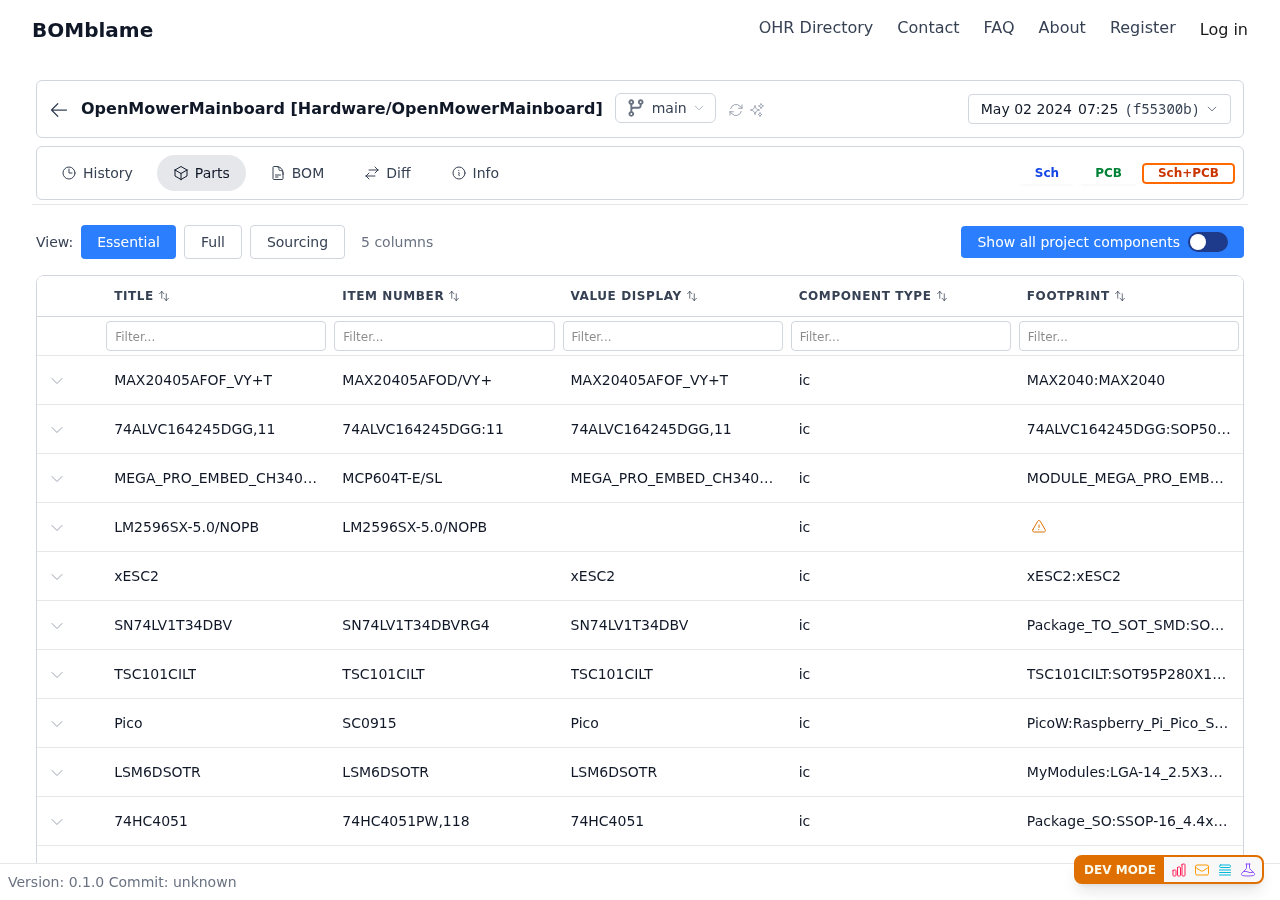Screen dimensions: 1280x900
Task: Select the Sch view mode option
Action: click(1046, 173)
